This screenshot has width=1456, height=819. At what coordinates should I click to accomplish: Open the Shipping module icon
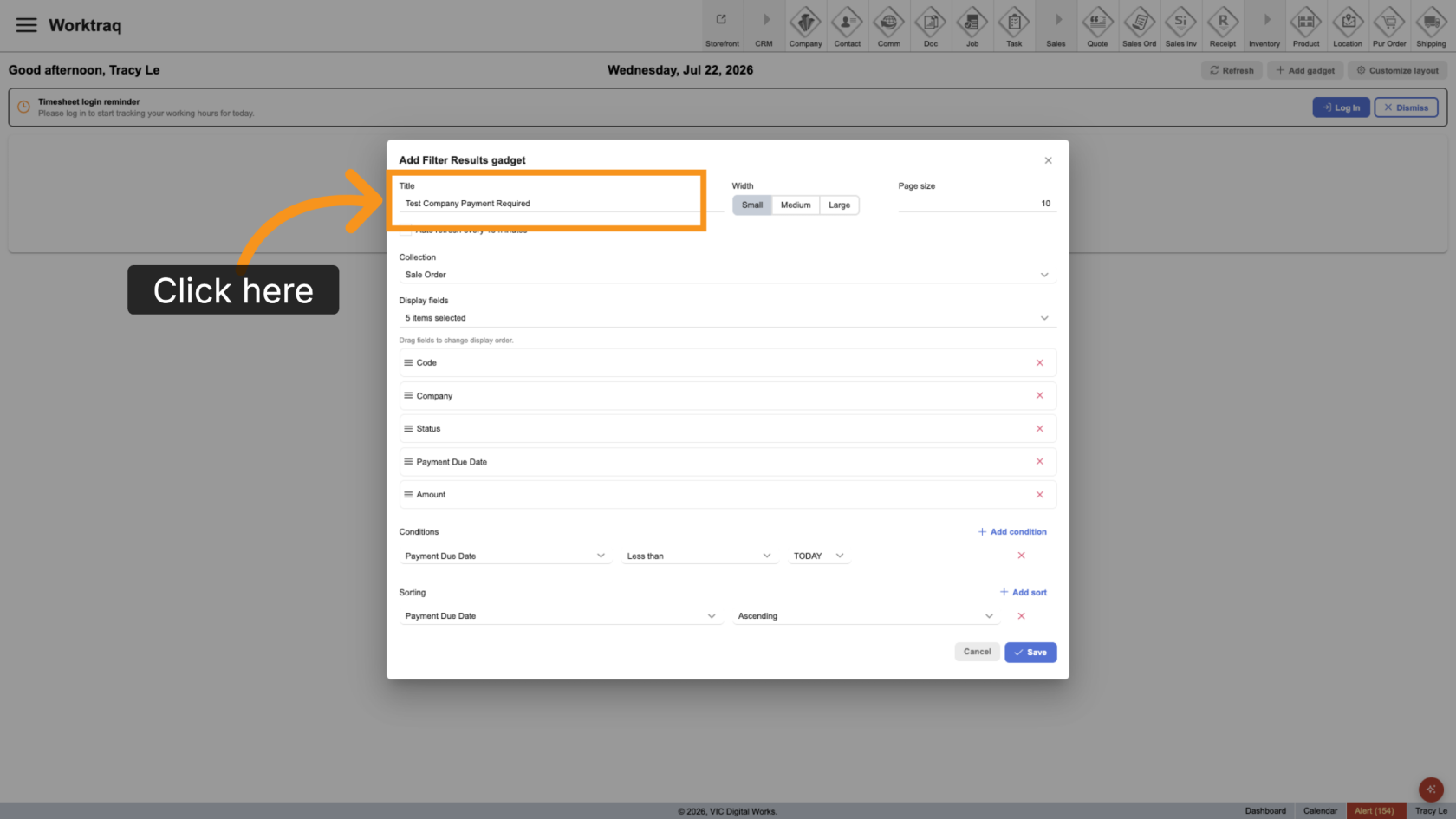[1431, 26]
